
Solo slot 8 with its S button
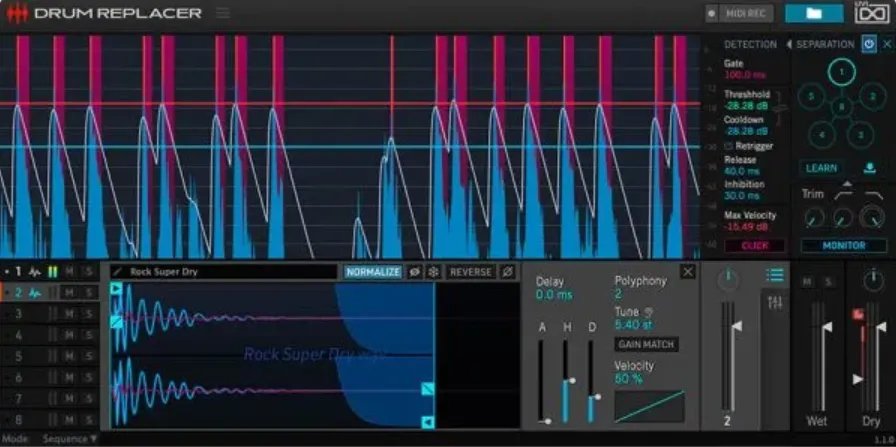pos(89,420)
